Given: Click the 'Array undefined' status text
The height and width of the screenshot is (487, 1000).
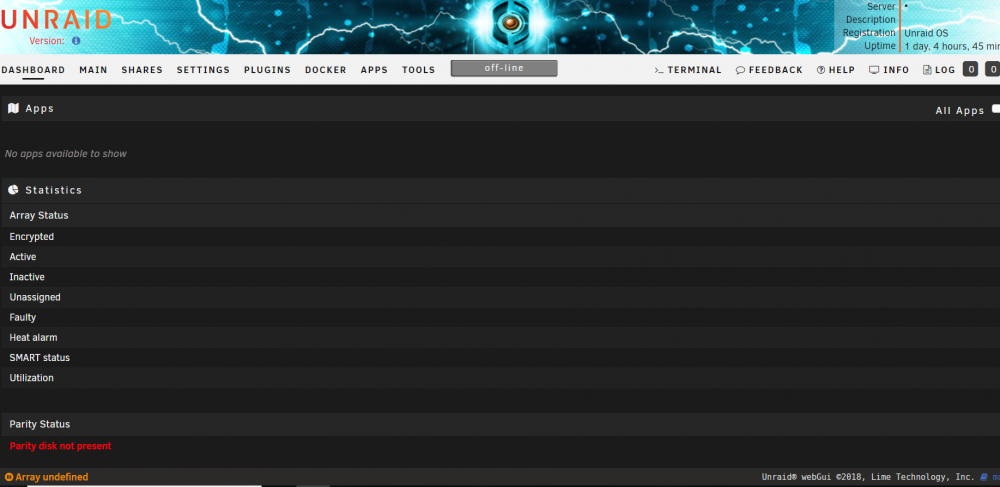Looking at the screenshot, I should click(52, 477).
